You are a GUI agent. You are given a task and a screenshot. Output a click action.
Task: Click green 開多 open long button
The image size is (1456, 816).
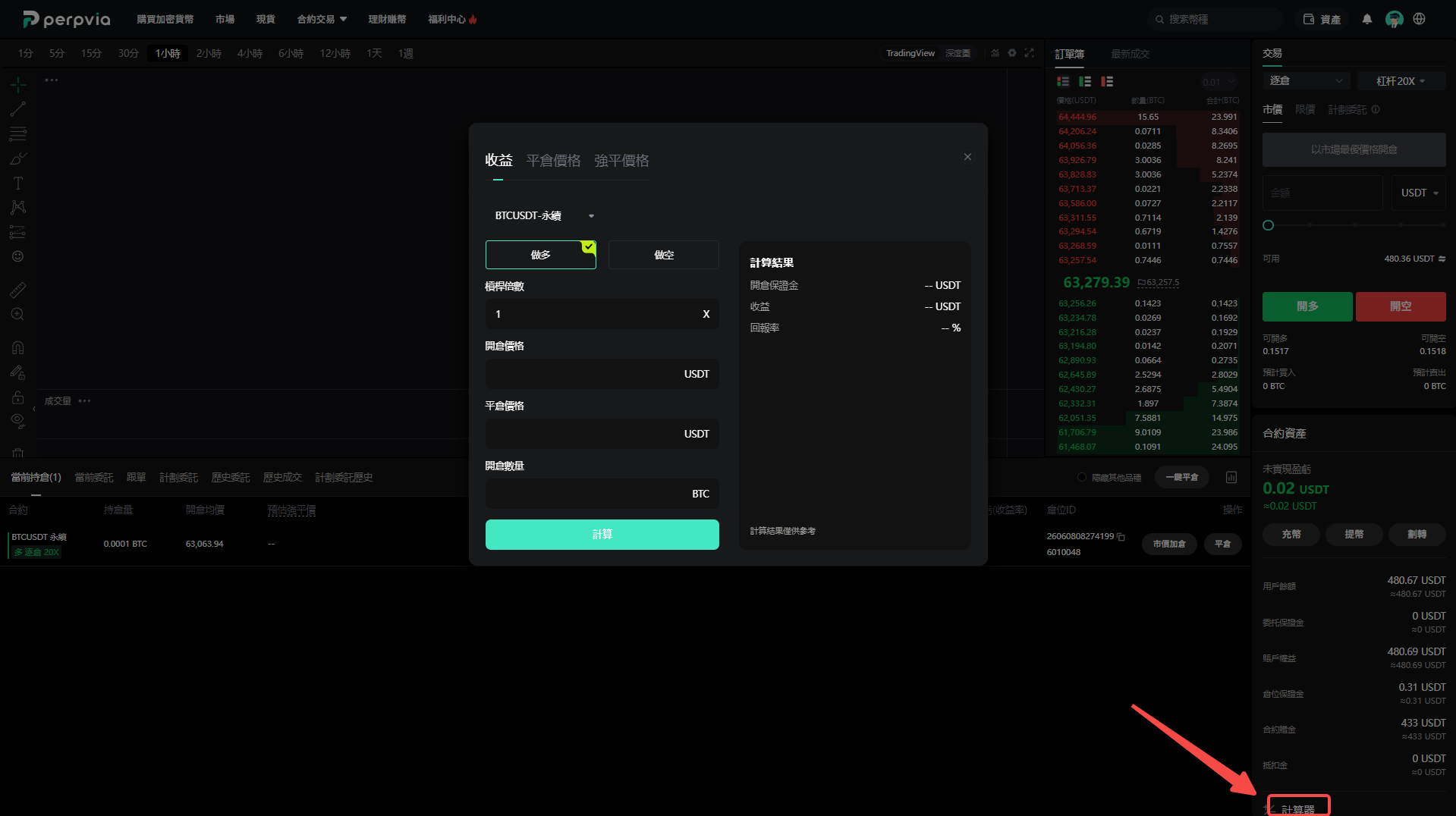(1307, 306)
